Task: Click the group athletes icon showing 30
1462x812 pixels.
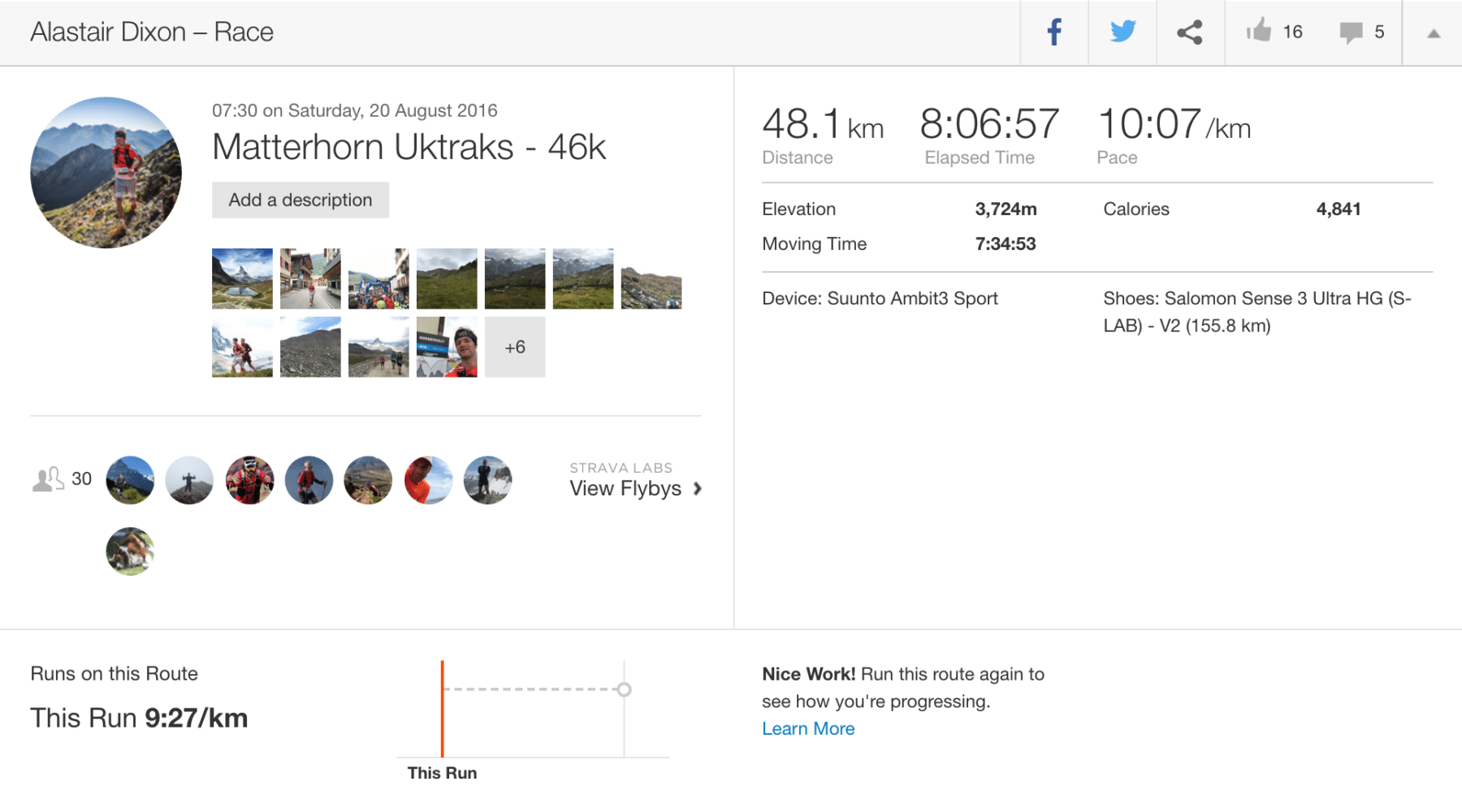Action: pos(48,479)
